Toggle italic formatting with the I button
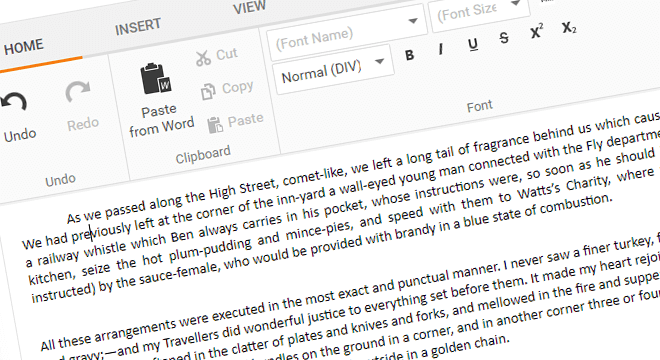The height and width of the screenshot is (360, 660). (x=441, y=49)
